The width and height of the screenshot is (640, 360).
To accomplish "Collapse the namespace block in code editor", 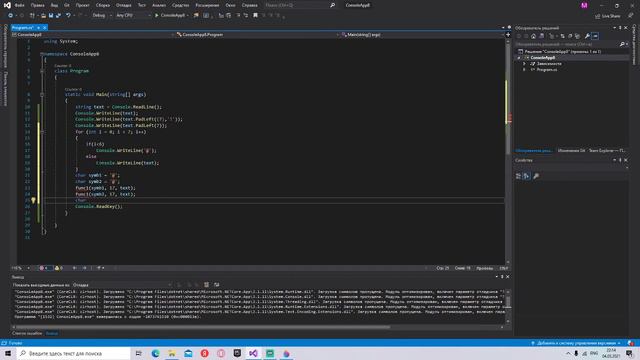I will [x=42, y=54].
